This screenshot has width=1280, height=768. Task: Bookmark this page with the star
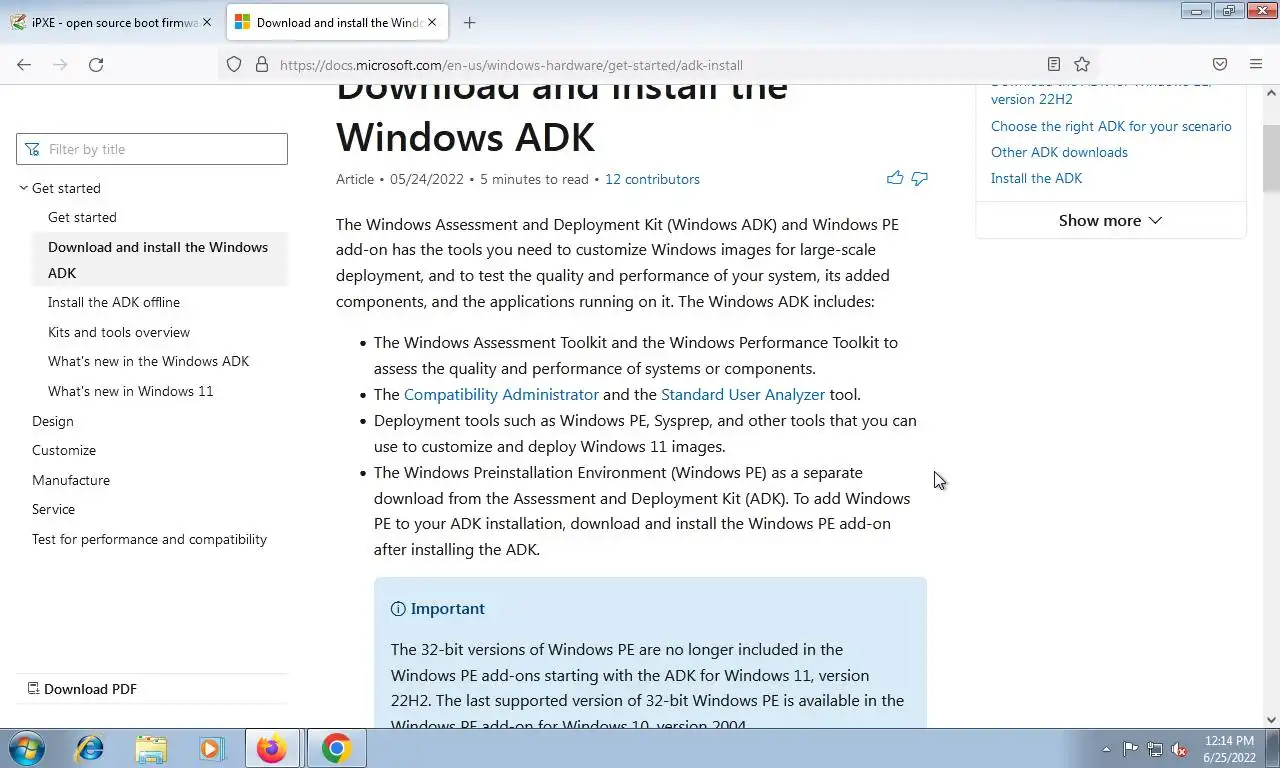(1082, 64)
